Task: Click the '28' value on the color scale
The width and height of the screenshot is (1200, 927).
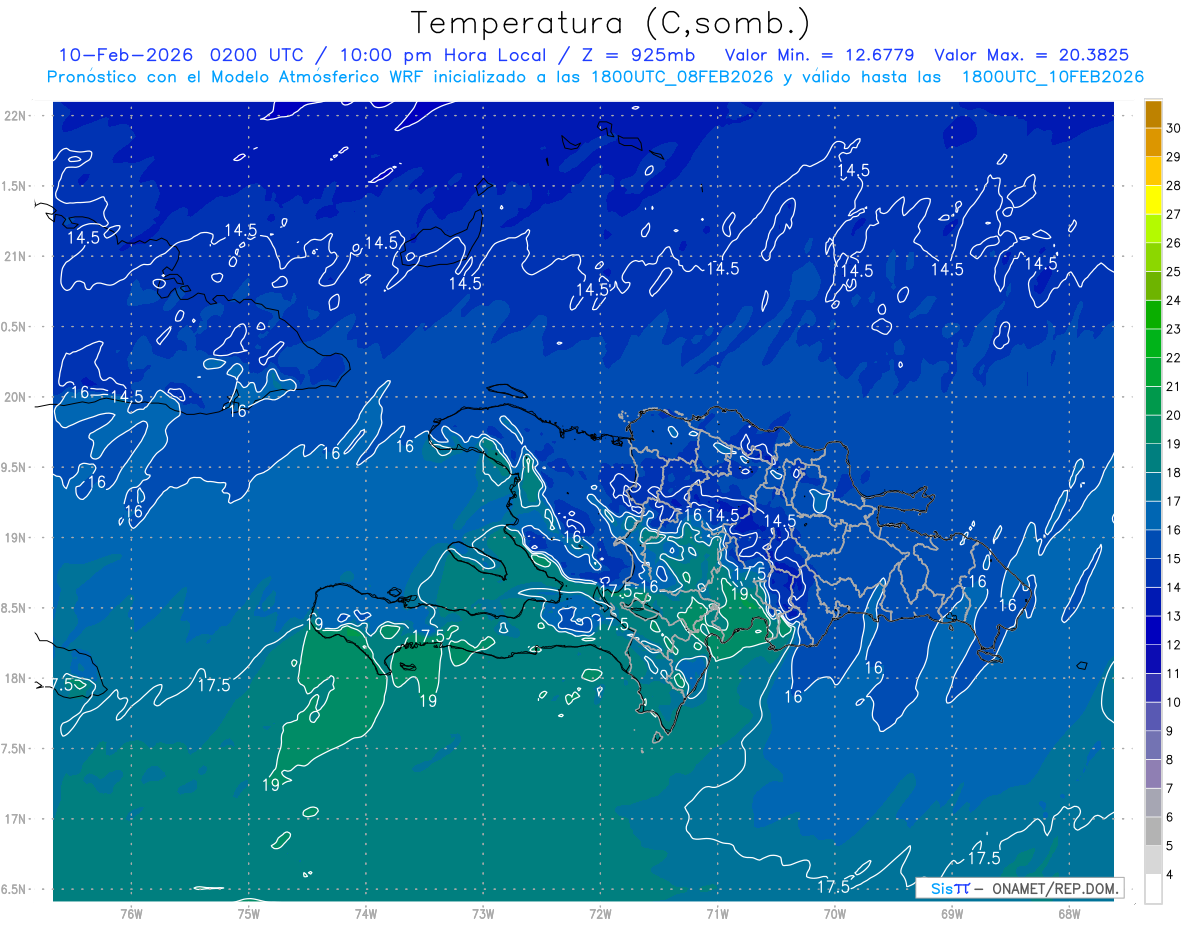Action: [x=1173, y=186]
